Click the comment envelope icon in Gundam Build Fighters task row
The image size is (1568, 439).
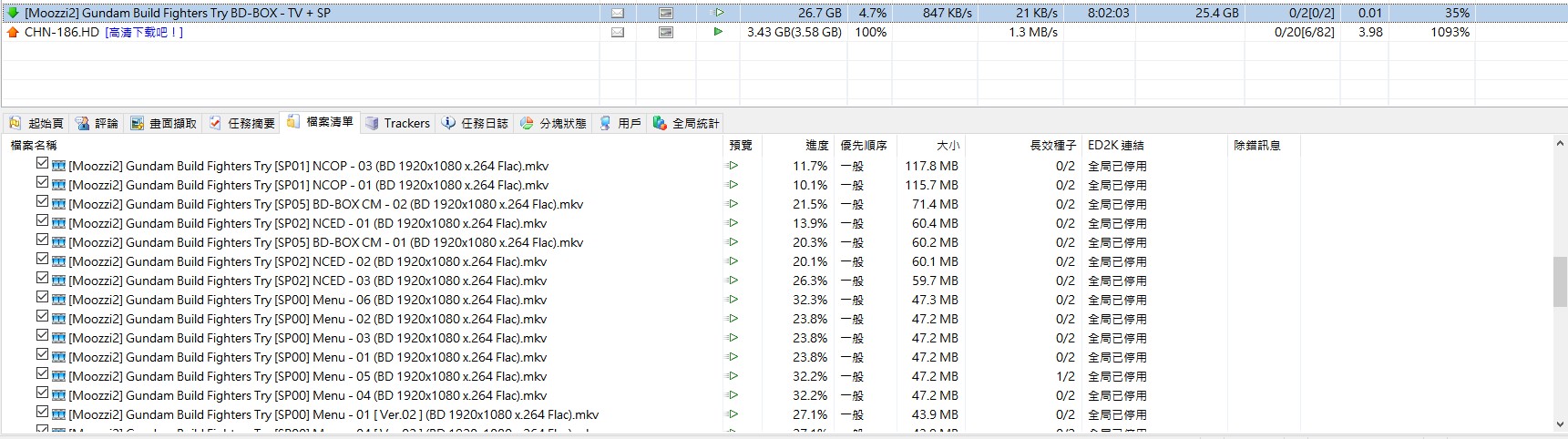tap(618, 13)
